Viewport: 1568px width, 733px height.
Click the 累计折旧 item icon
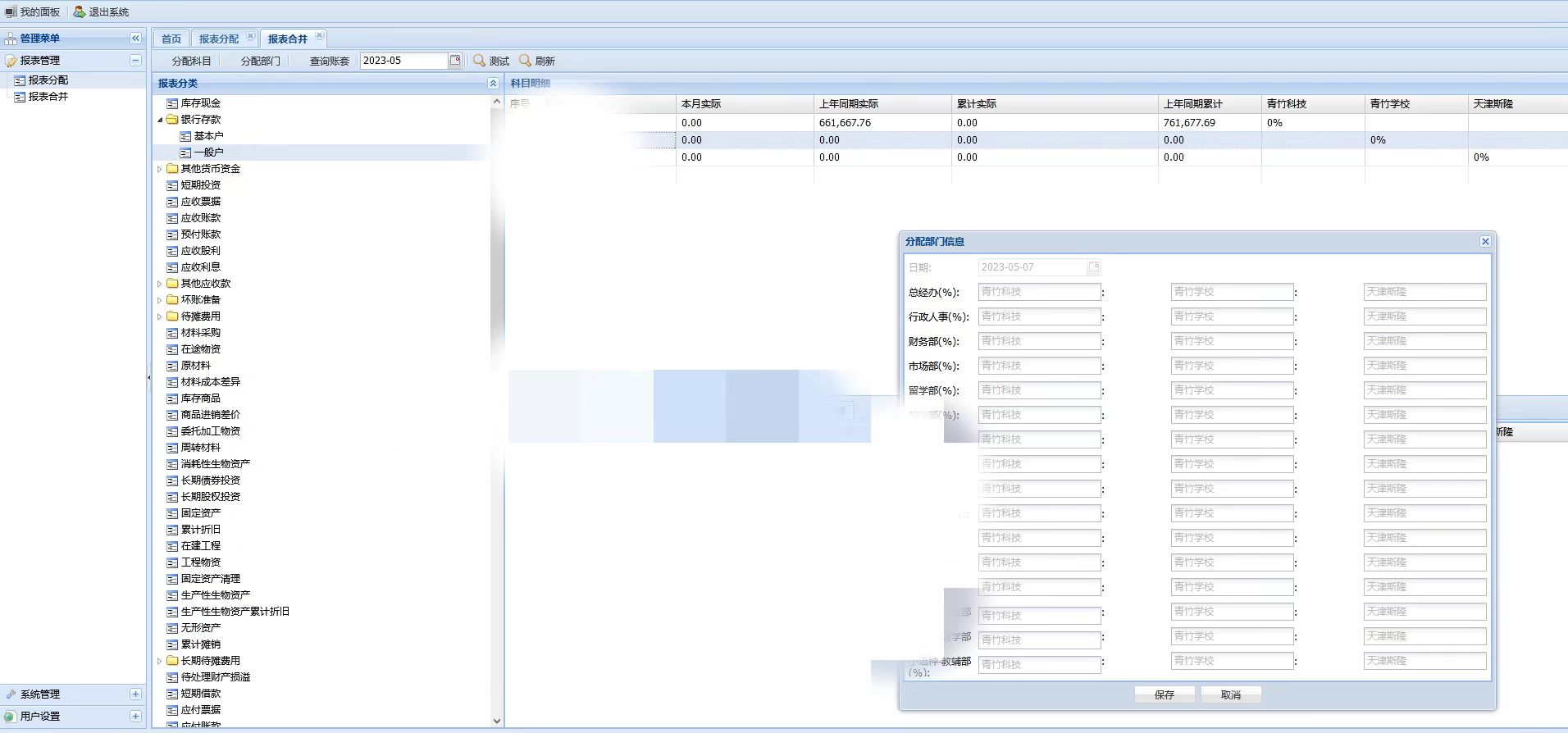172,530
